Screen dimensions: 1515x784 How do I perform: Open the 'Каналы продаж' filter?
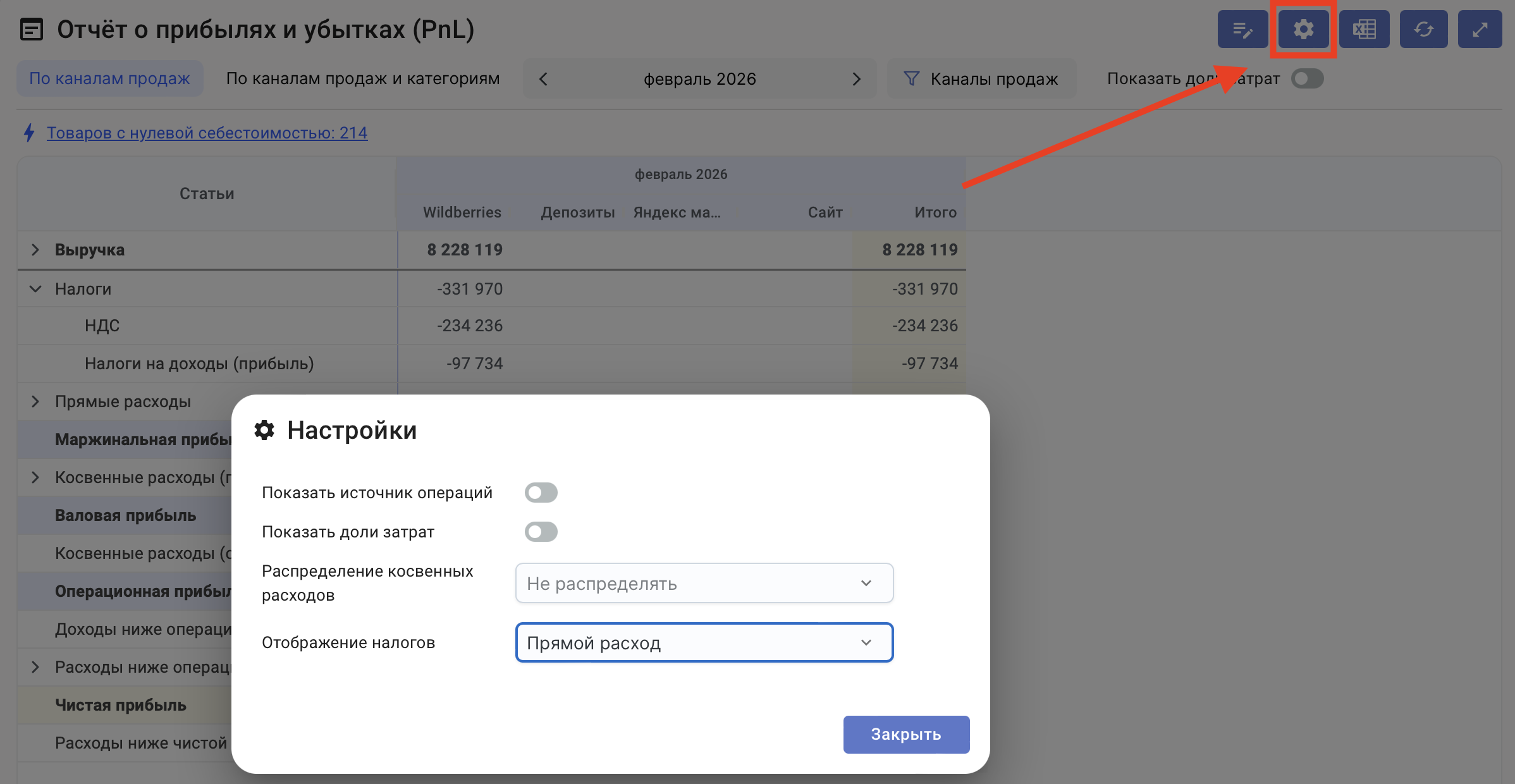(x=981, y=79)
